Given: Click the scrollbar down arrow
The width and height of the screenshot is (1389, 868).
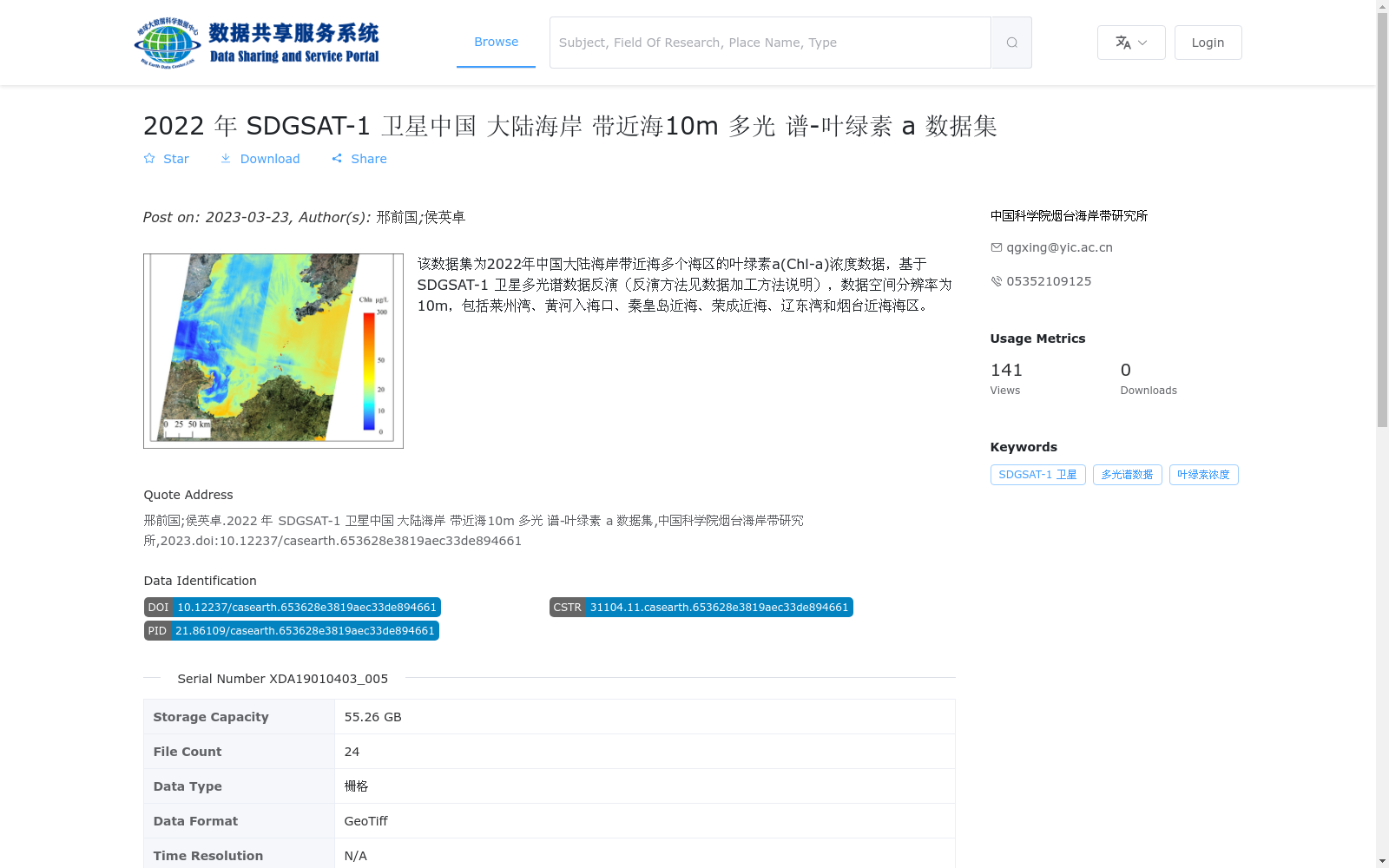Looking at the screenshot, I should (x=1383, y=861).
